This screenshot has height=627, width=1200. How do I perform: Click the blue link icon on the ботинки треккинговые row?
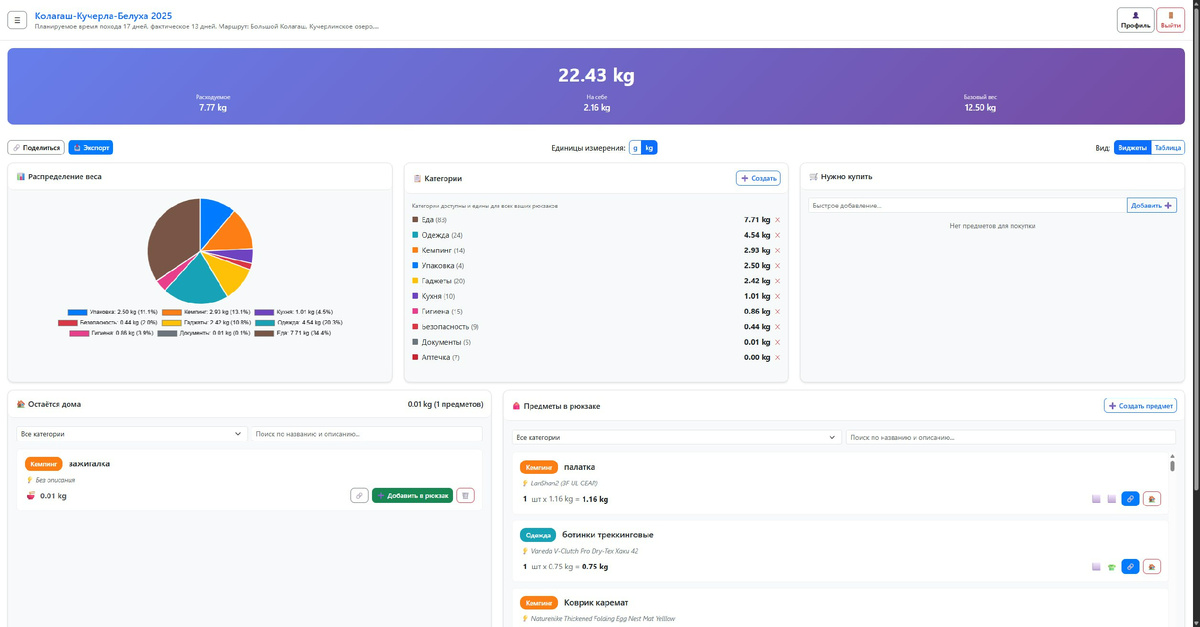[1130, 566]
